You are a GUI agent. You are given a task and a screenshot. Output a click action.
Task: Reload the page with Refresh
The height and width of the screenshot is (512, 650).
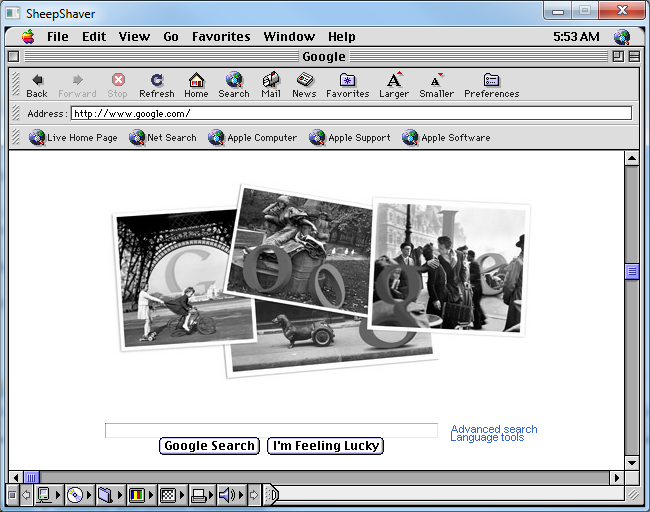pyautogui.click(x=157, y=85)
